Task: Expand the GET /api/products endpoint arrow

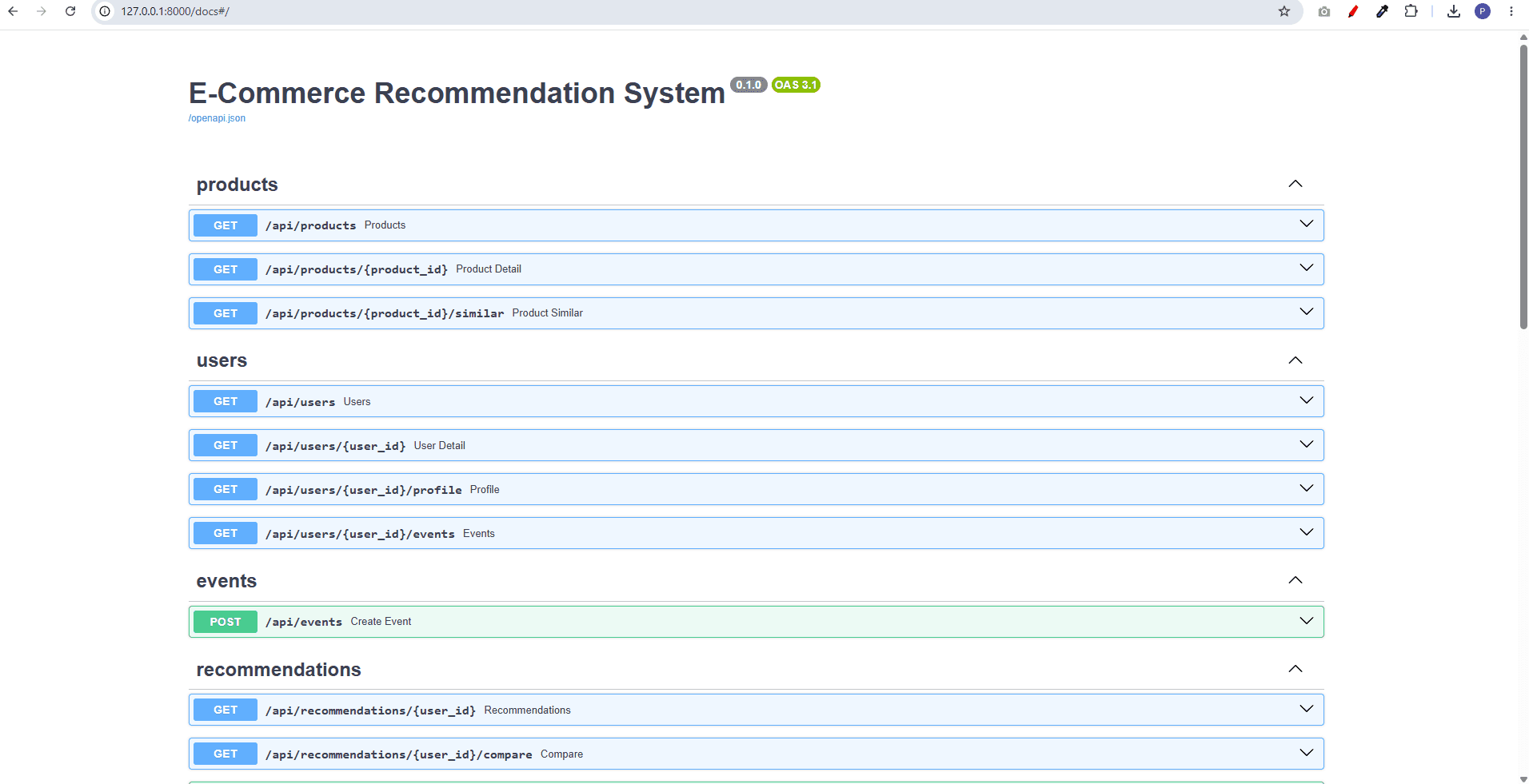Action: (1307, 224)
